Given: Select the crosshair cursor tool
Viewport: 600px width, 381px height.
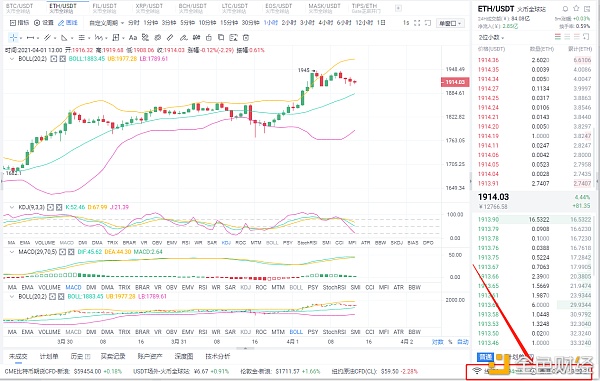Looking at the screenshot, I should pos(13,37).
